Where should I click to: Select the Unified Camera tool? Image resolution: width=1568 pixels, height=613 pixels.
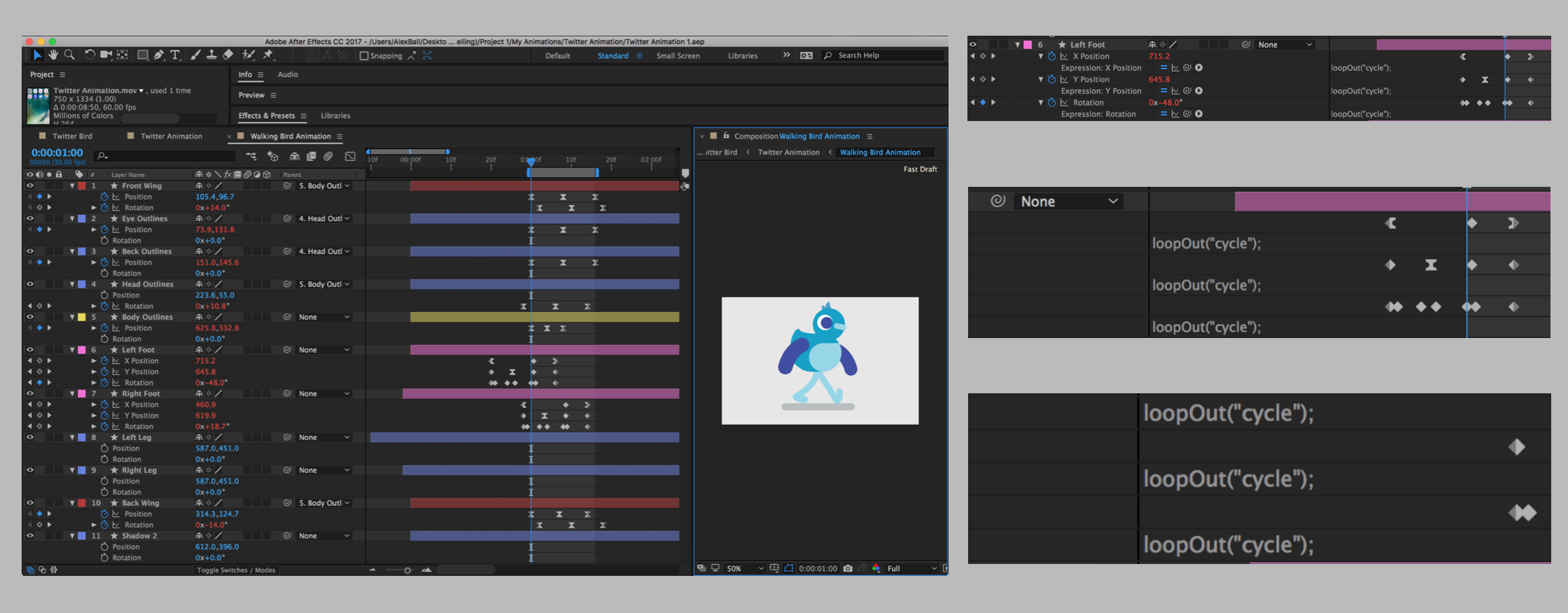106,55
